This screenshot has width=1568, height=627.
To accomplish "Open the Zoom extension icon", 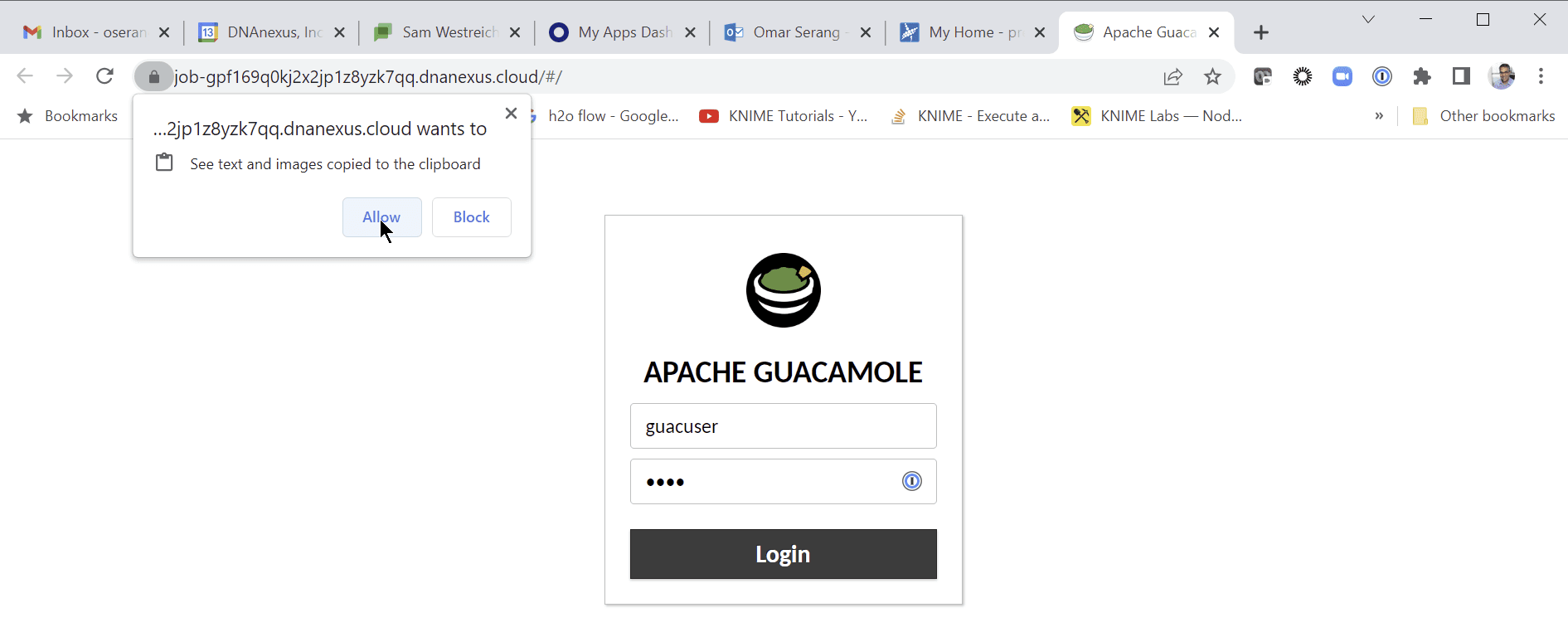I will [1342, 77].
